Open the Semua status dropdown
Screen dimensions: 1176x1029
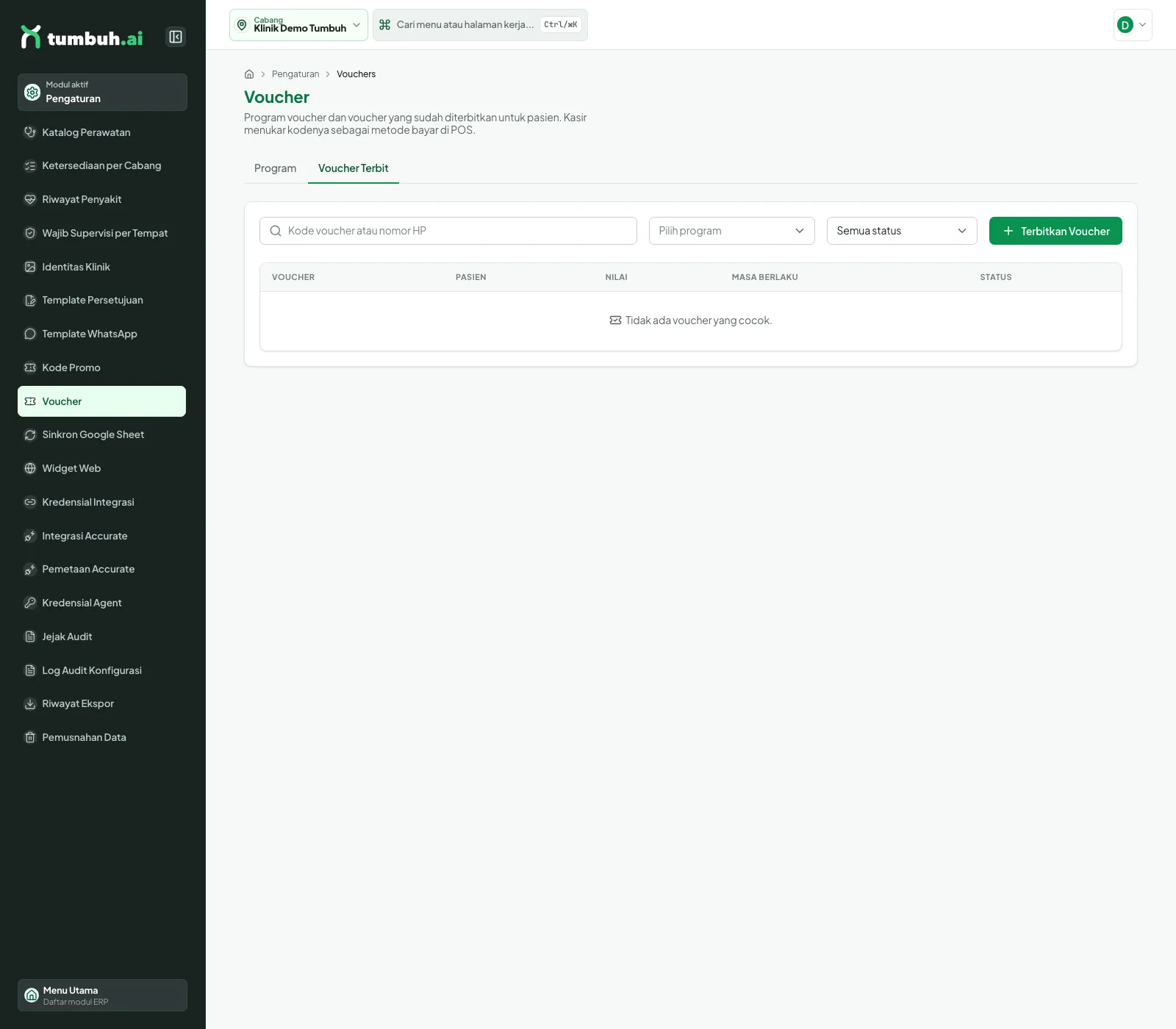[902, 231]
